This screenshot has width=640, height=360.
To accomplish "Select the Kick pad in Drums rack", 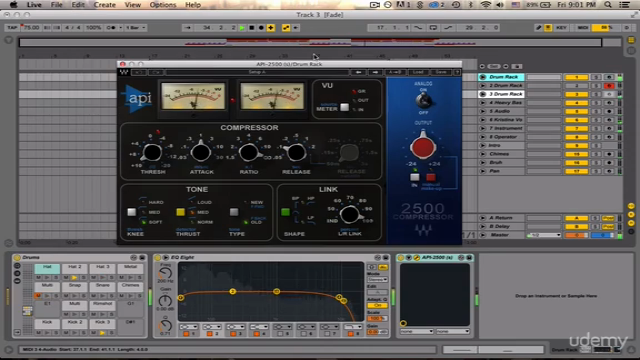I will point(47,323).
